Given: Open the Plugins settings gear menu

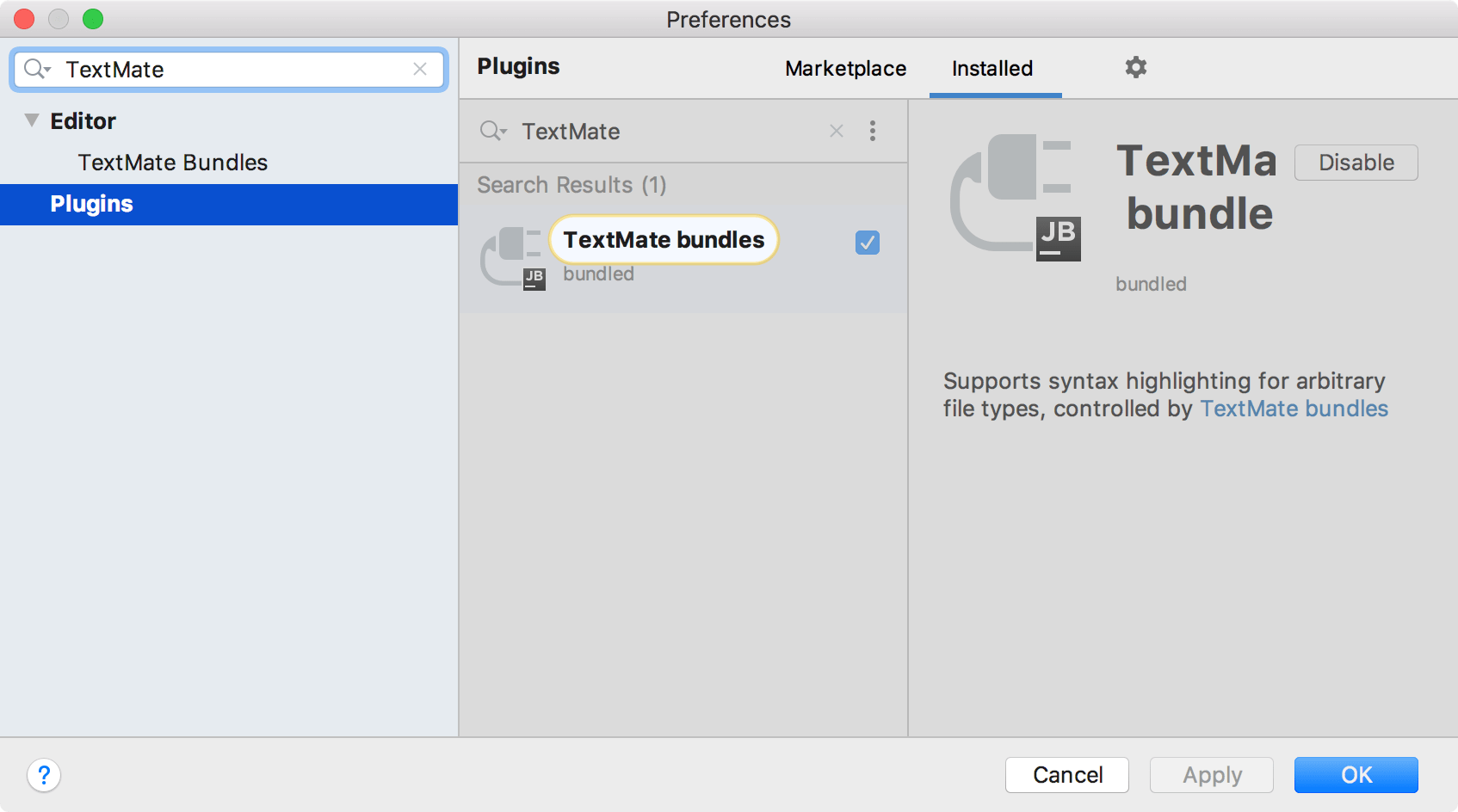Looking at the screenshot, I should coord(1135,68).
